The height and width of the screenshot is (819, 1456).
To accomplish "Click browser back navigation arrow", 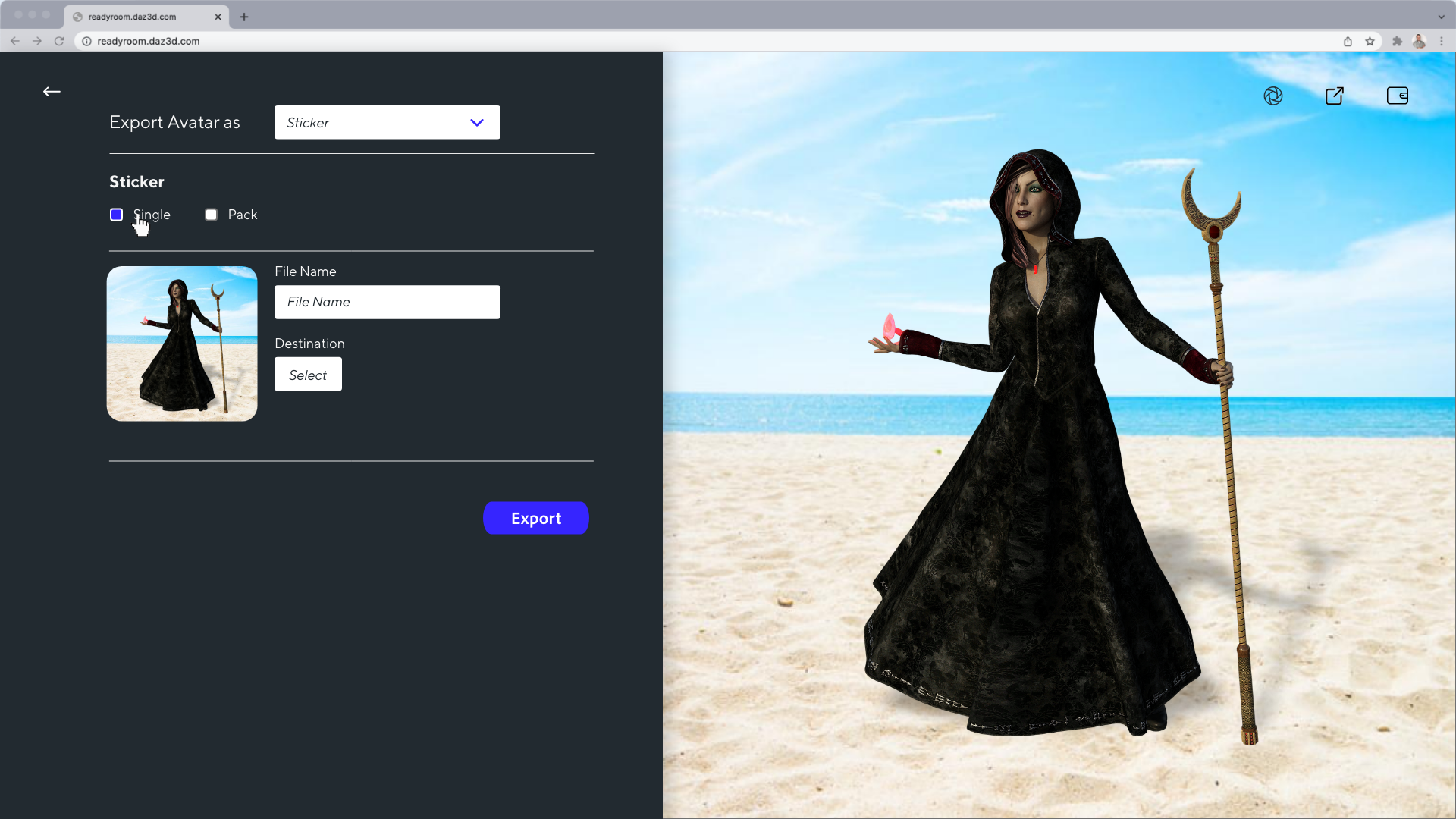I will pos(15,41).
